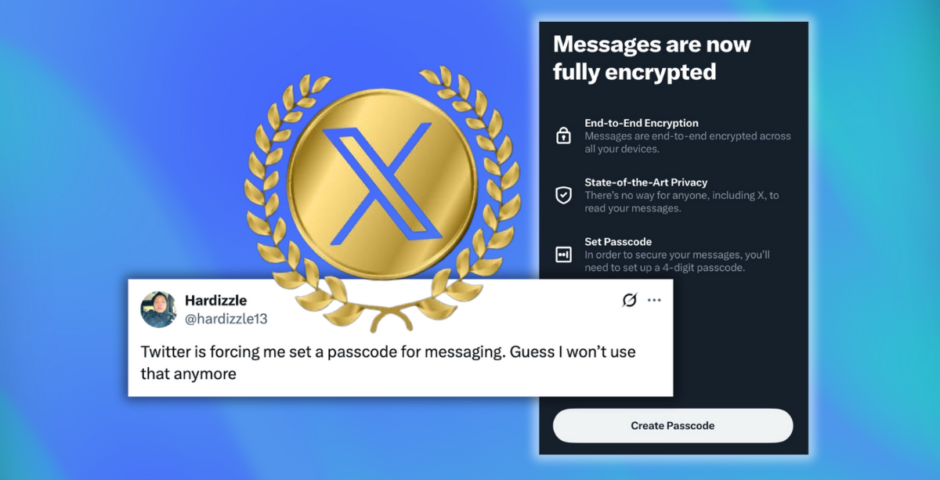Open the three-dot more menu on tweet
The height and width of the screenshot is (480, 940).
(654, 300)
